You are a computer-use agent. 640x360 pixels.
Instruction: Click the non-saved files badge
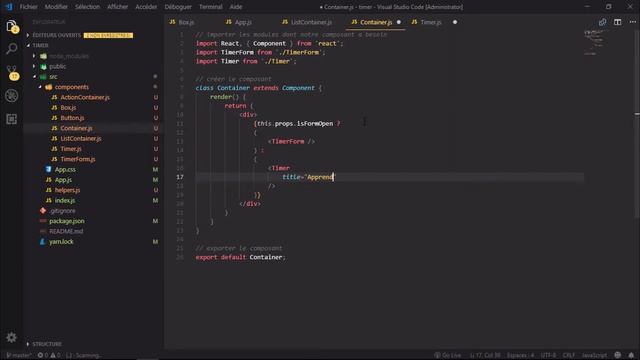(108, 36)
